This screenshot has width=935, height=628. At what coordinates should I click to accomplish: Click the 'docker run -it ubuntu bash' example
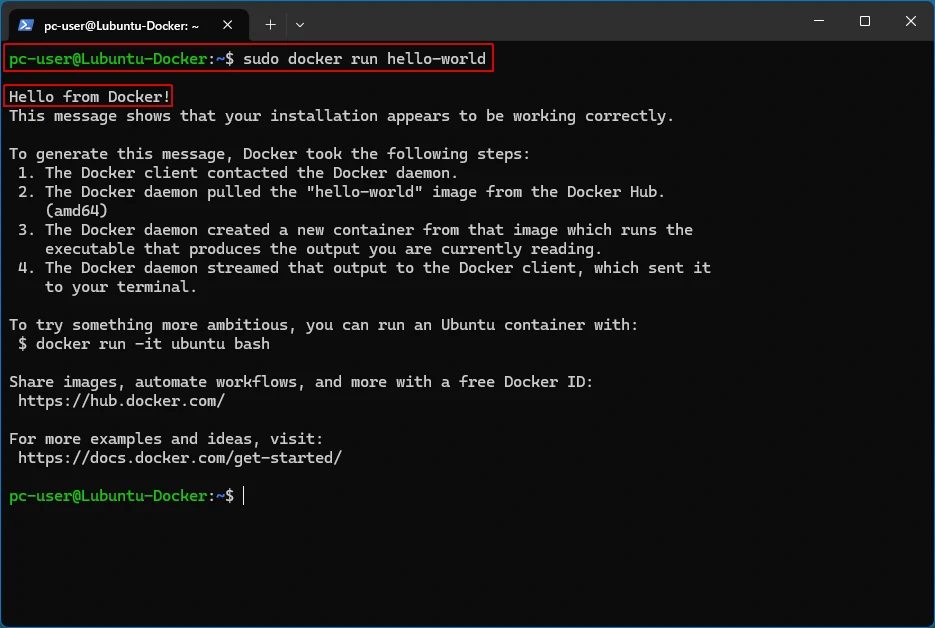click(152, 344)
